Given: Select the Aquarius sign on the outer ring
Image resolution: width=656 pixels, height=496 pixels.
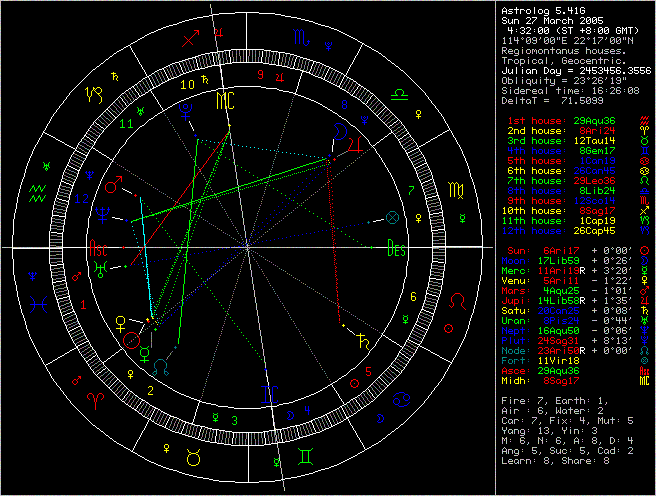Looking at the screenshot, I should 38,190.
